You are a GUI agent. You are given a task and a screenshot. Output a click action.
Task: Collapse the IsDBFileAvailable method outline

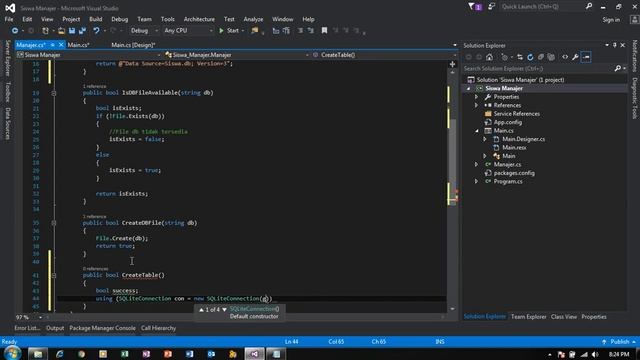click(53, 93)
